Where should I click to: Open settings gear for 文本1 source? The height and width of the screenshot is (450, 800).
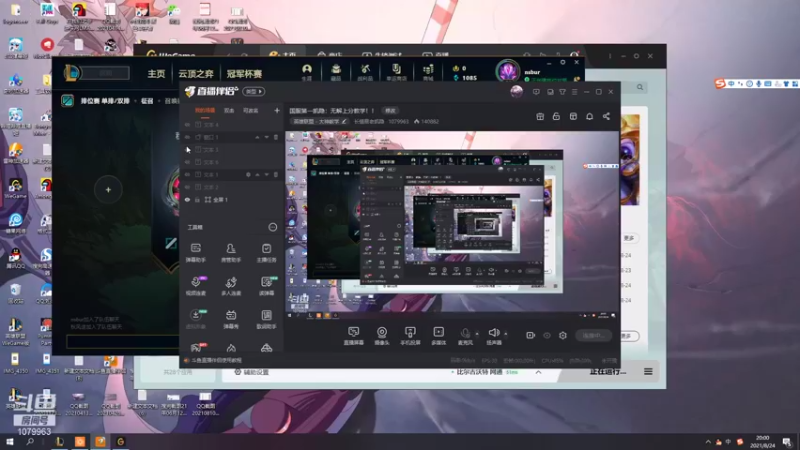pos(248,174)
